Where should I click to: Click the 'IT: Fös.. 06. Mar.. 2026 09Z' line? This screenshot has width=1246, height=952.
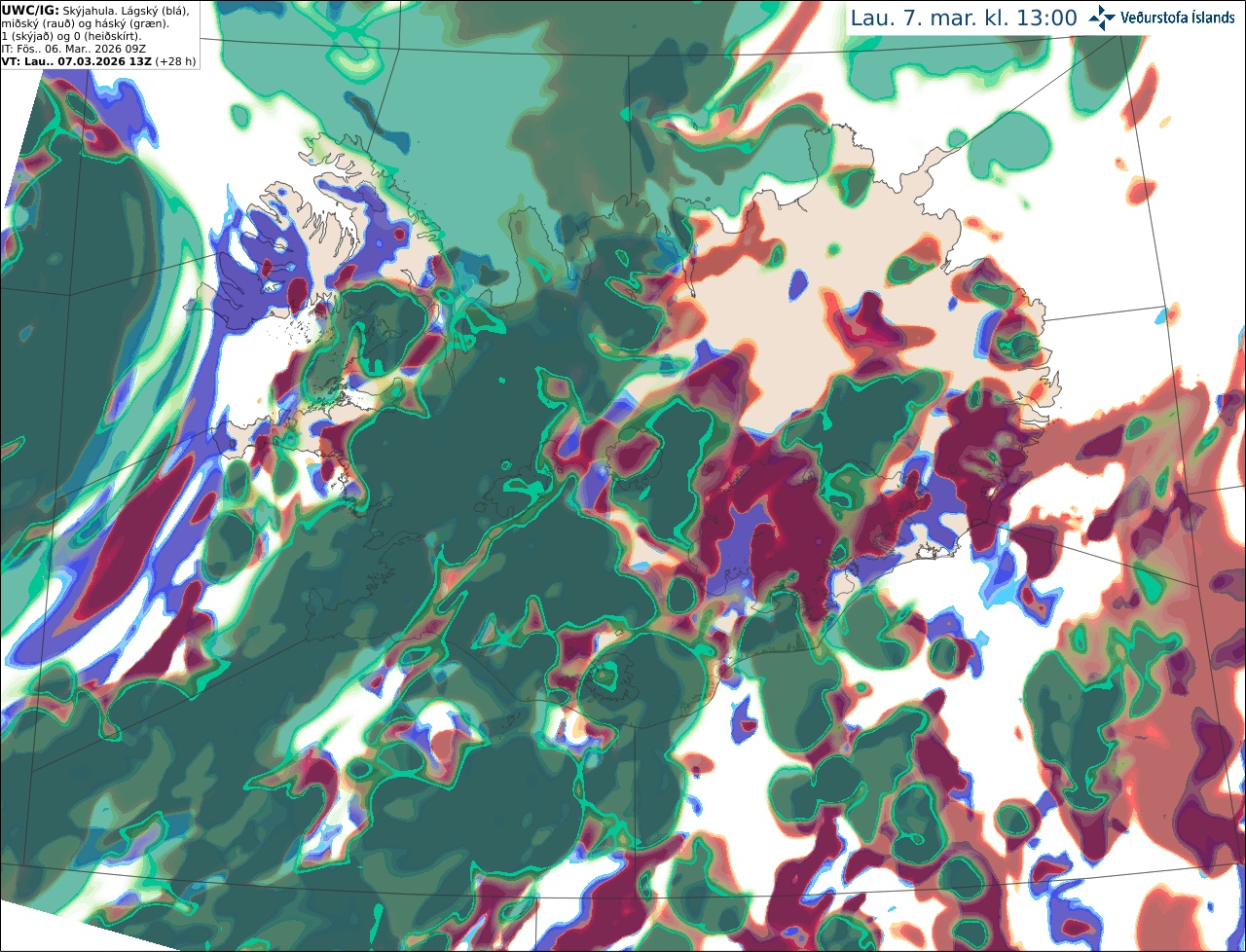(74, 49)
